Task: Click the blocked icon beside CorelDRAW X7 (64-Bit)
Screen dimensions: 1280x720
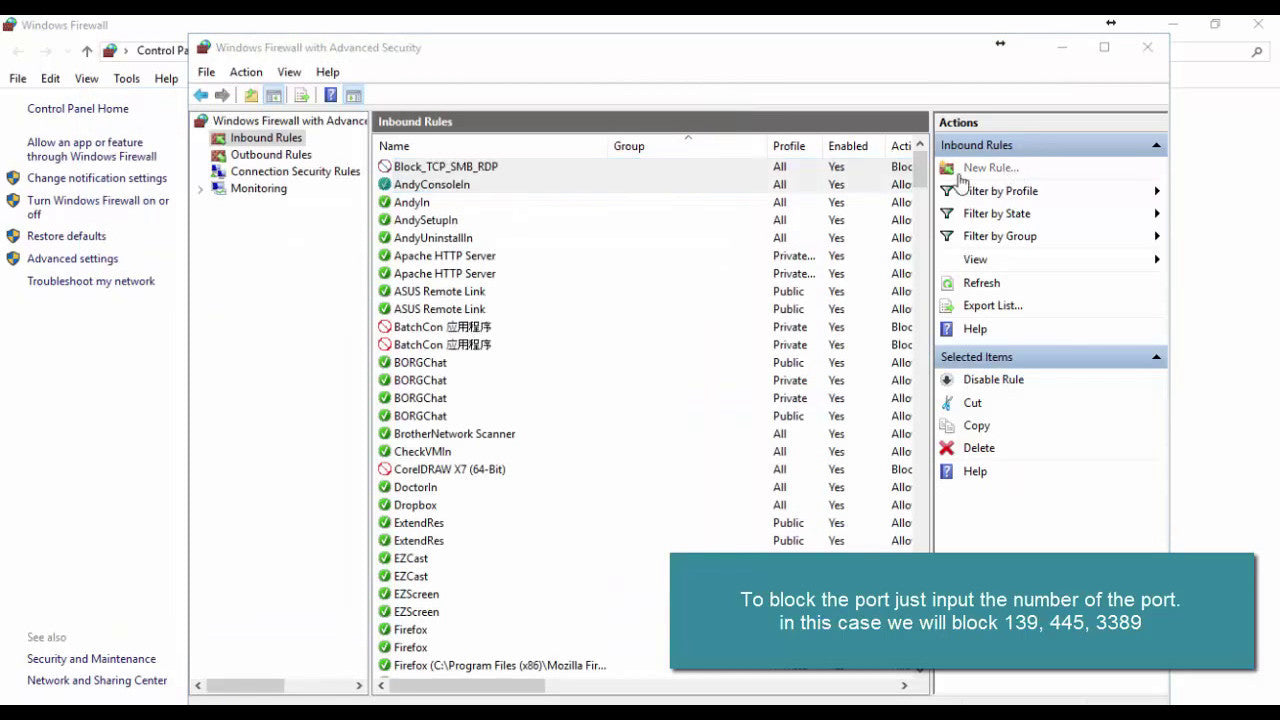Action: (385, 469)
